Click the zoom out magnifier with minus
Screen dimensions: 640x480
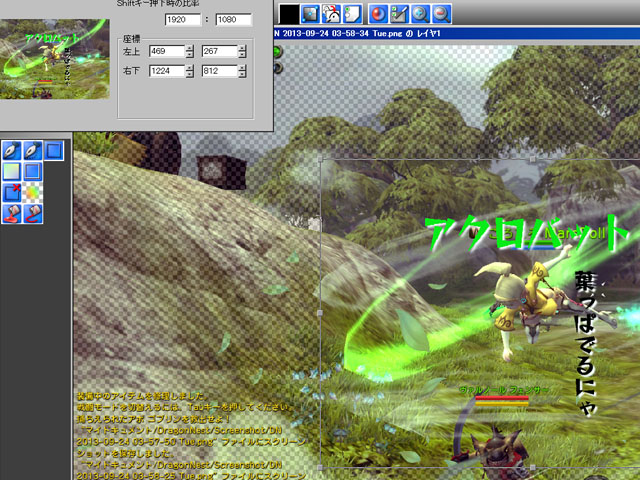441,14
